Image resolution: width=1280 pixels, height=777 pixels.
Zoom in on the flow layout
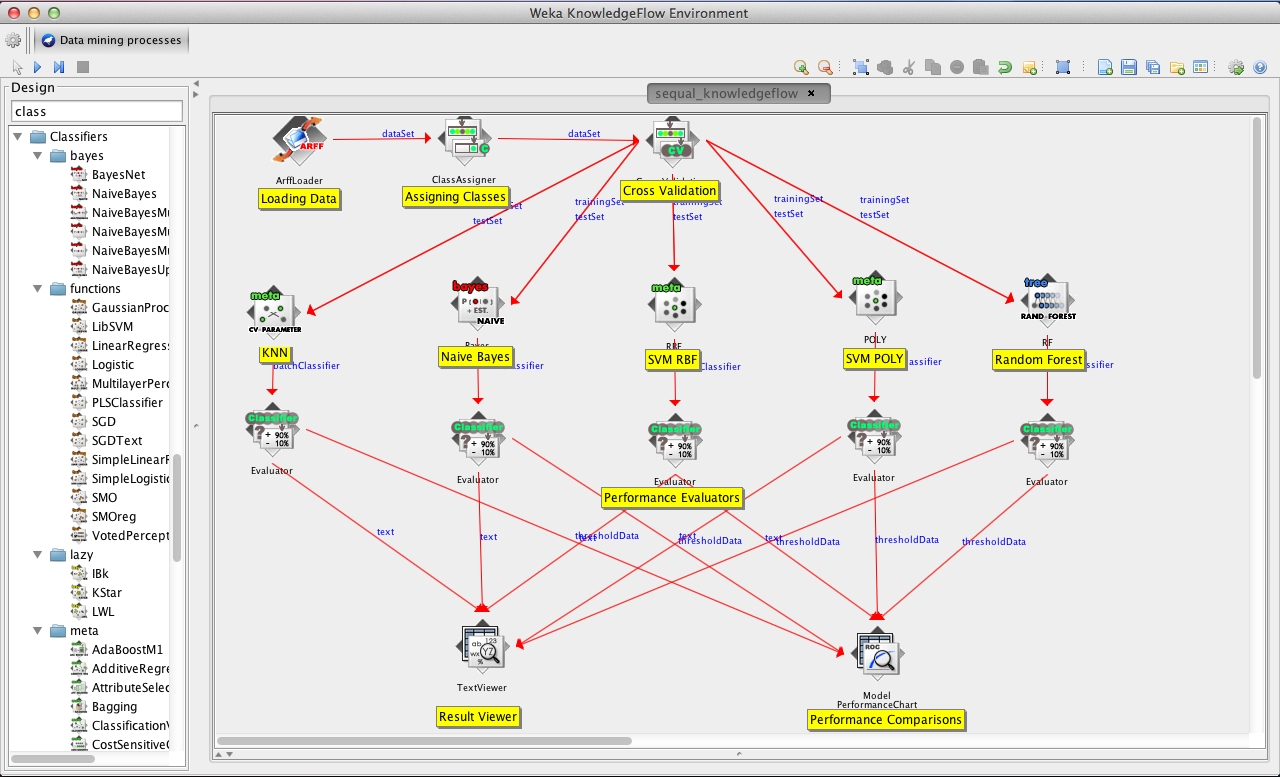click(801, 67)
